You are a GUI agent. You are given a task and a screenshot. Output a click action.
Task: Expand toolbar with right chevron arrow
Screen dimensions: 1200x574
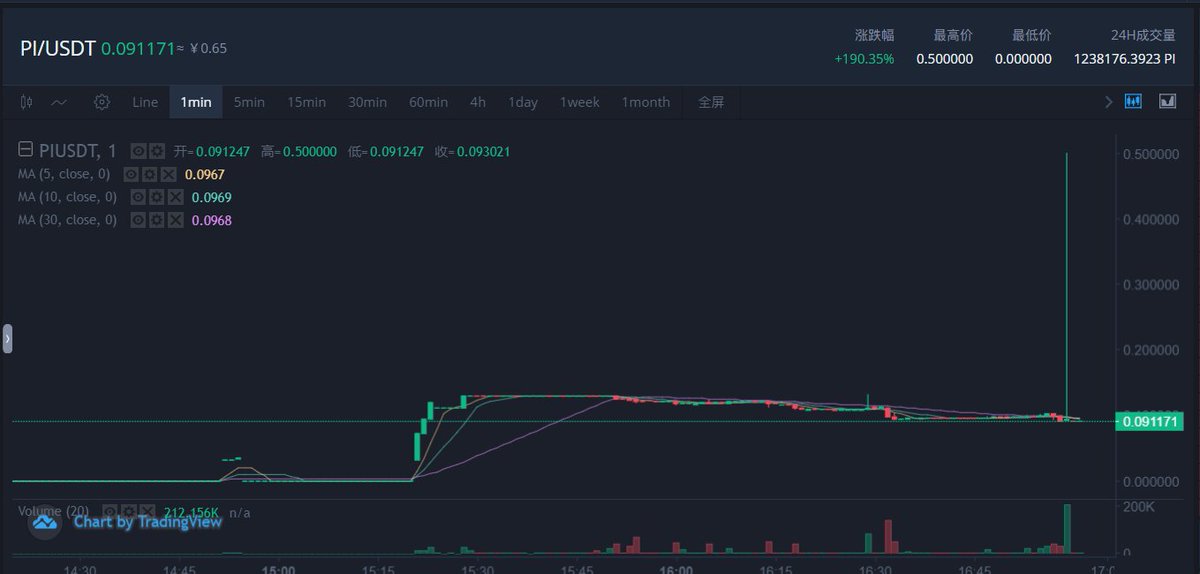[1108, 102]
